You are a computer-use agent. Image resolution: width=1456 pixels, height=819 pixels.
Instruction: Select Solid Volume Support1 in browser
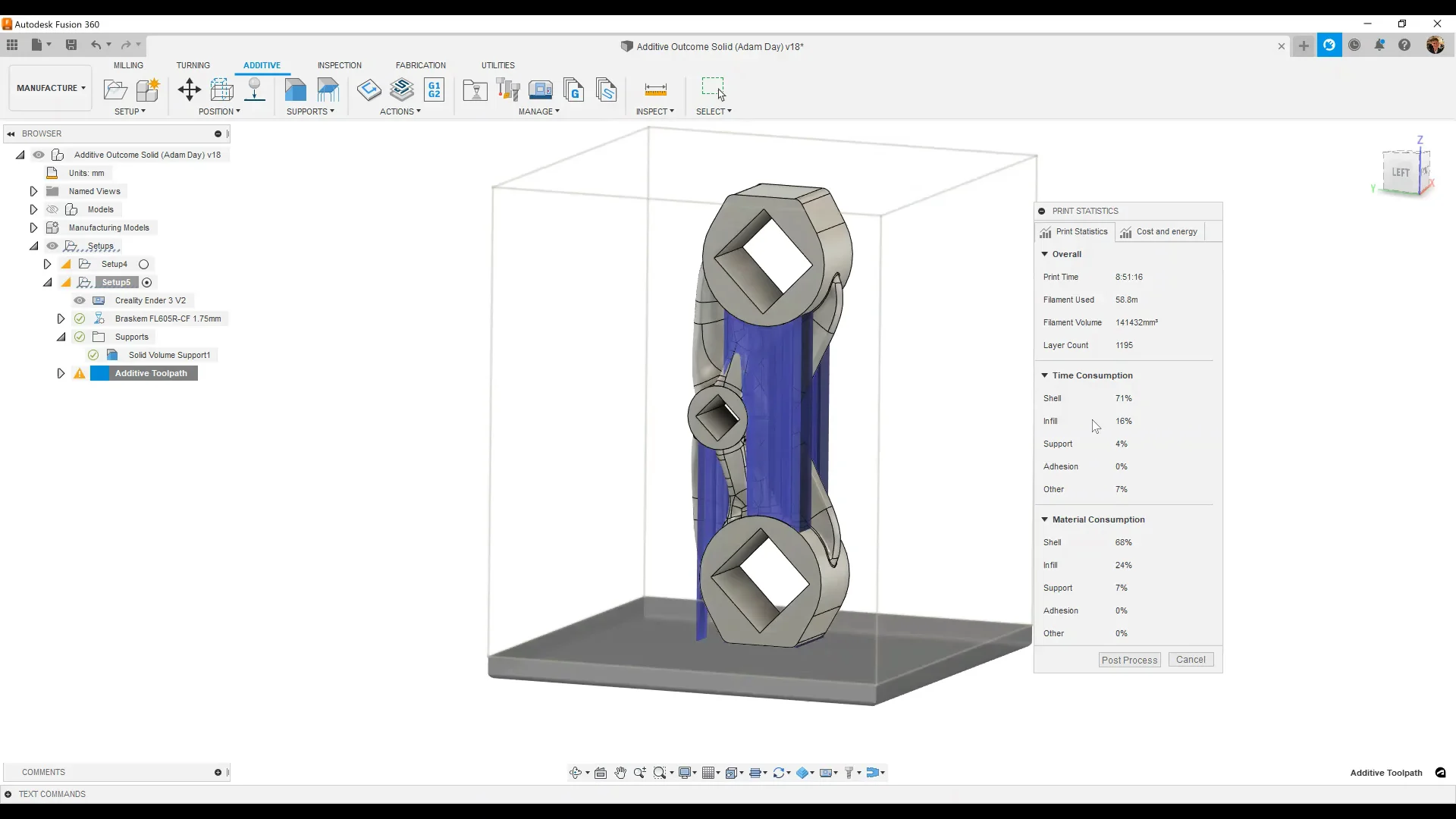tap(169, 355)
